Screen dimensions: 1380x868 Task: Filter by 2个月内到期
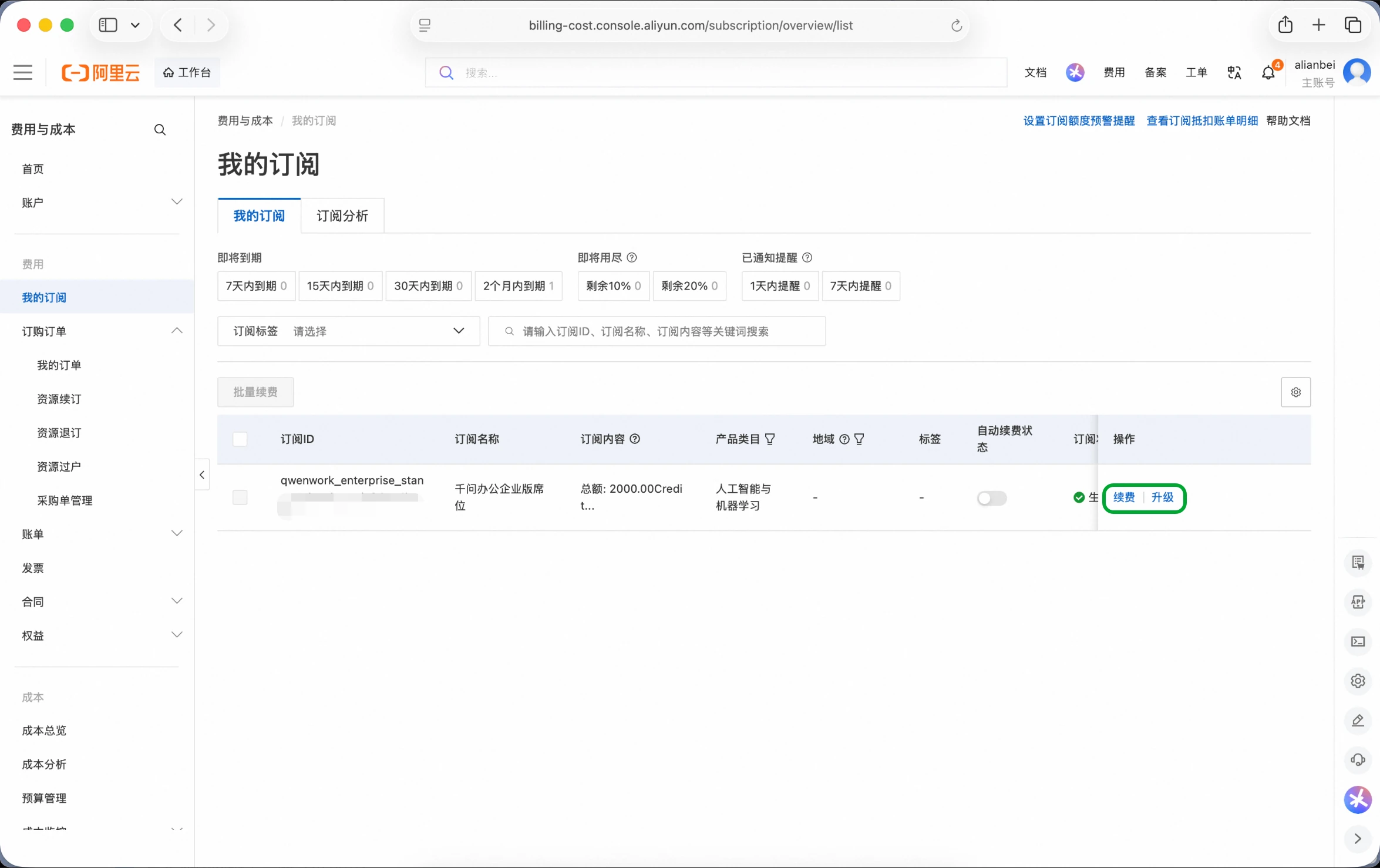point(519,286)
